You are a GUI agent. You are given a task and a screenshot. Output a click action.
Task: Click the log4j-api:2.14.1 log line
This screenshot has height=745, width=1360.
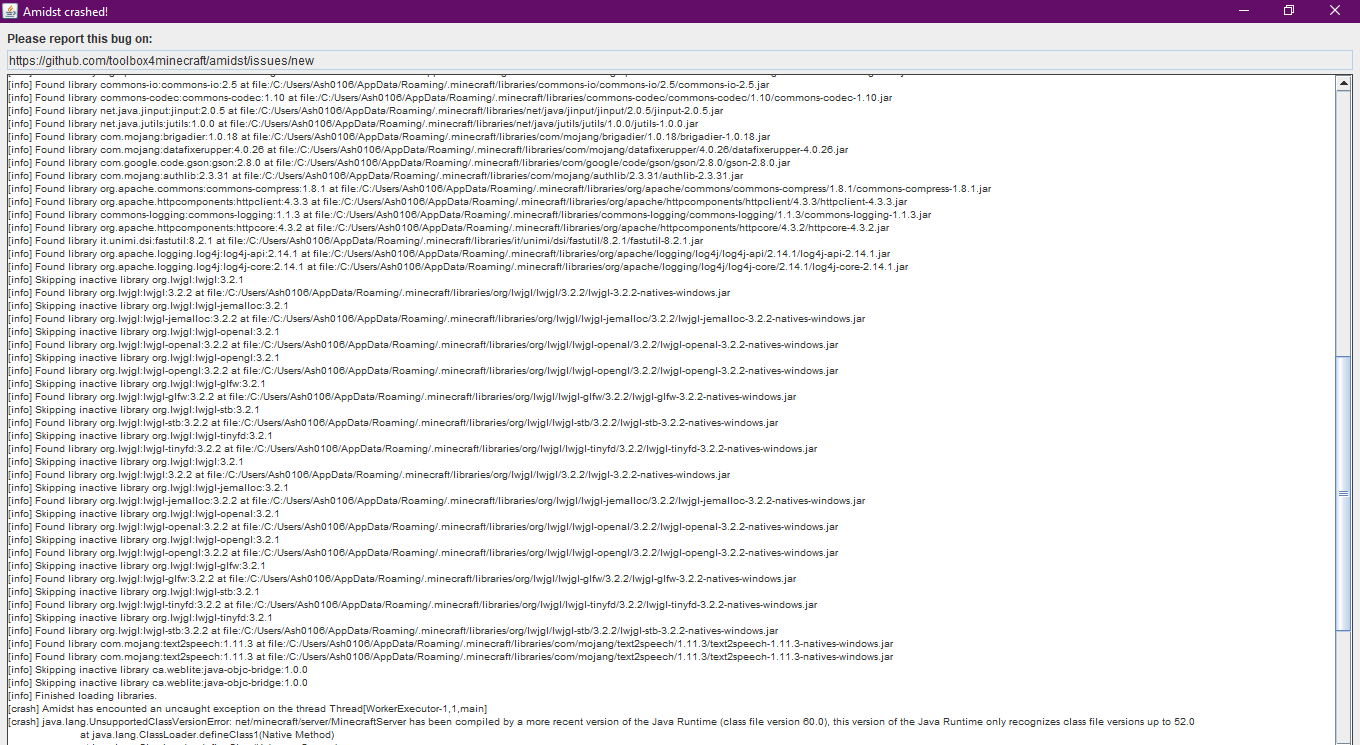point(449,254)
